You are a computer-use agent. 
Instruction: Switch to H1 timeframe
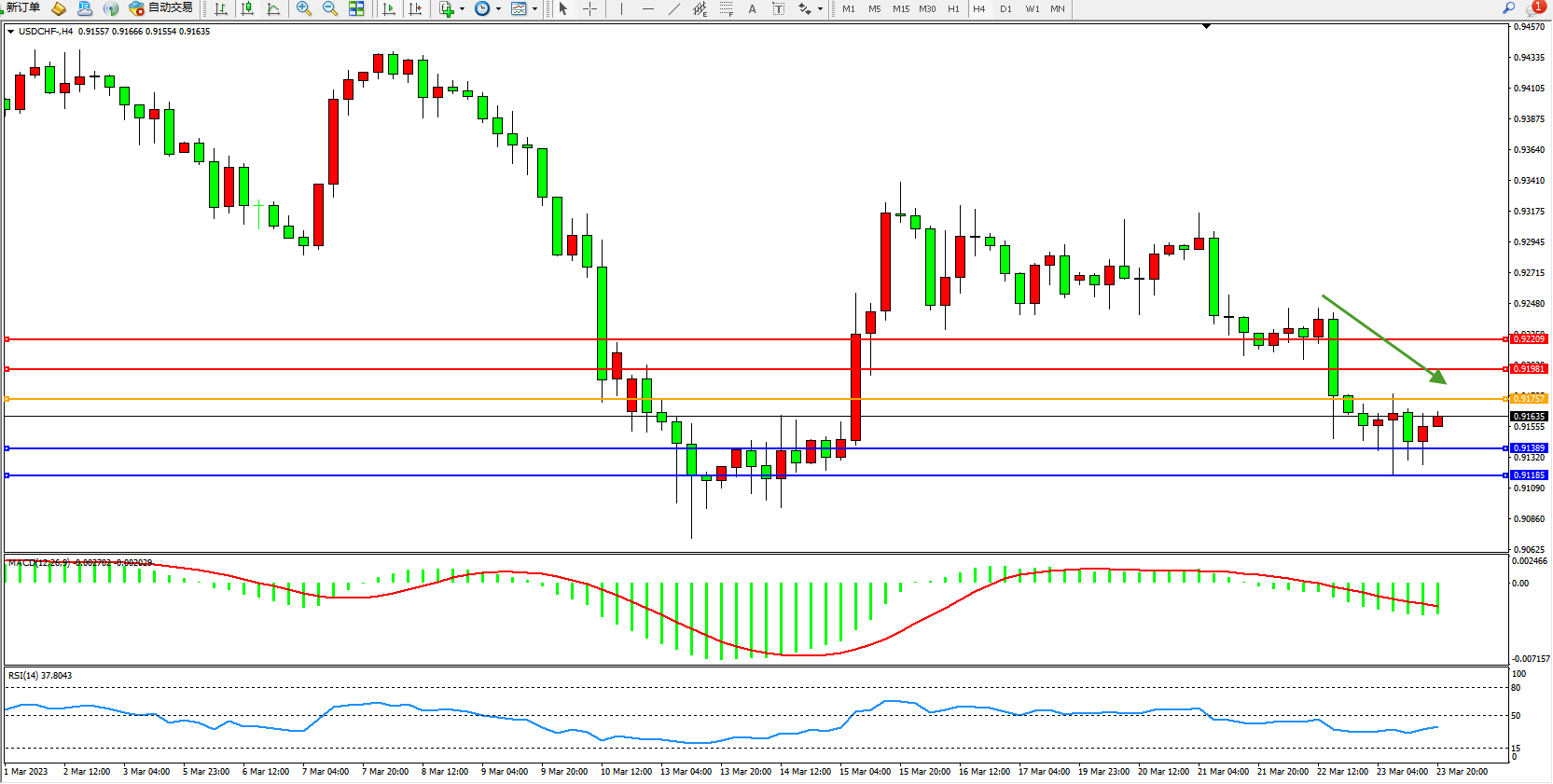click(x=953, y=8)
